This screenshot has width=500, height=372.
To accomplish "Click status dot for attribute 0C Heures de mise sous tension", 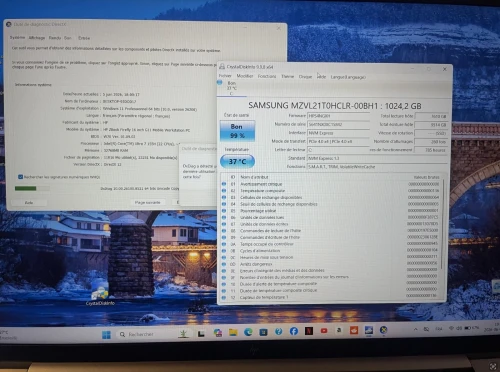I will tap(224, 257).
